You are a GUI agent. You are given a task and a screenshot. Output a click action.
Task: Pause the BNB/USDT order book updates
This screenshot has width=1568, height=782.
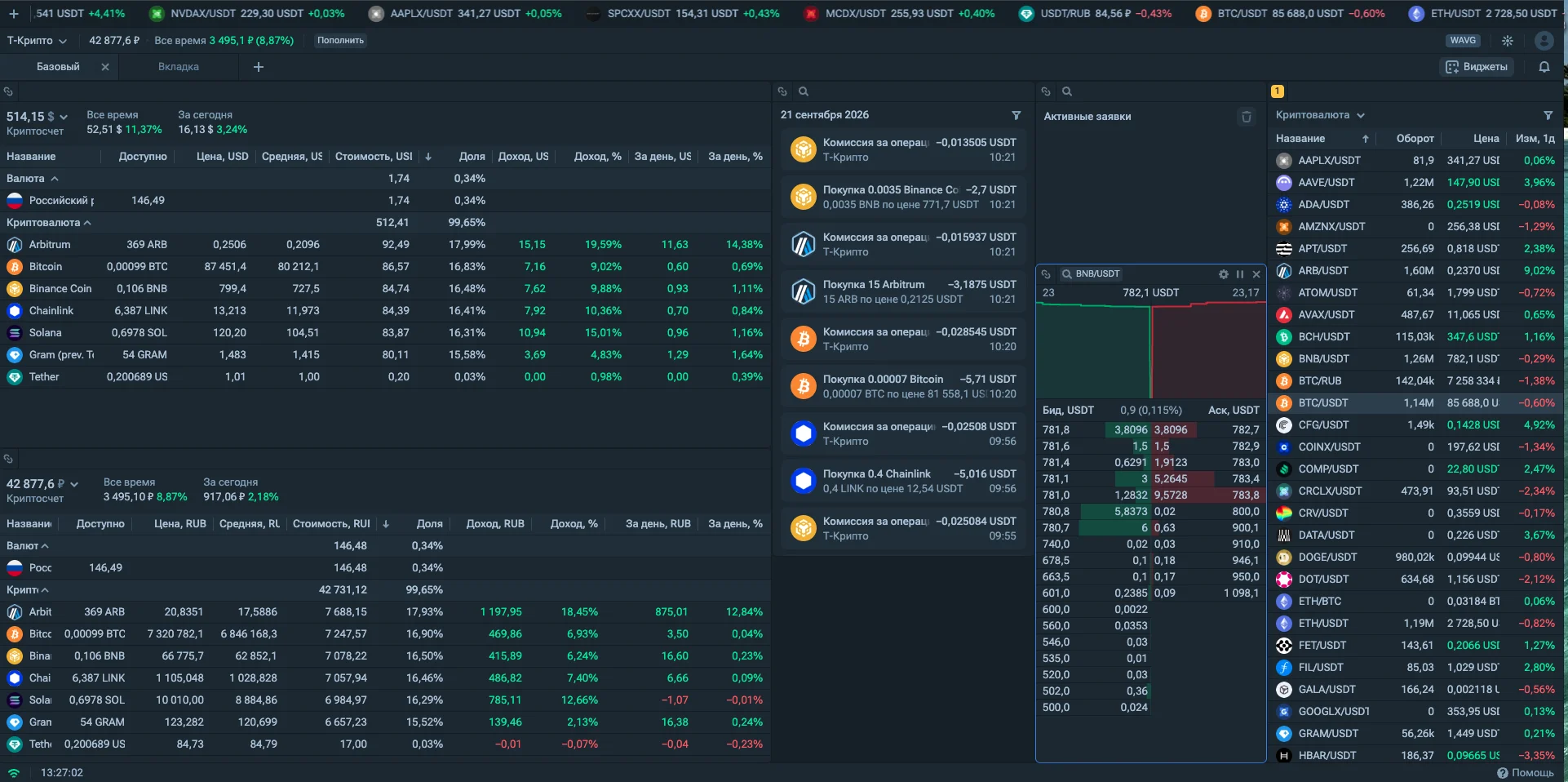(1240, 274)
